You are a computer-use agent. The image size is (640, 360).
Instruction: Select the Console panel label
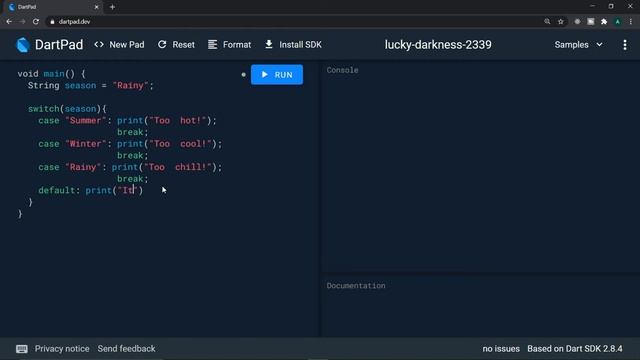tap(342, 70)
